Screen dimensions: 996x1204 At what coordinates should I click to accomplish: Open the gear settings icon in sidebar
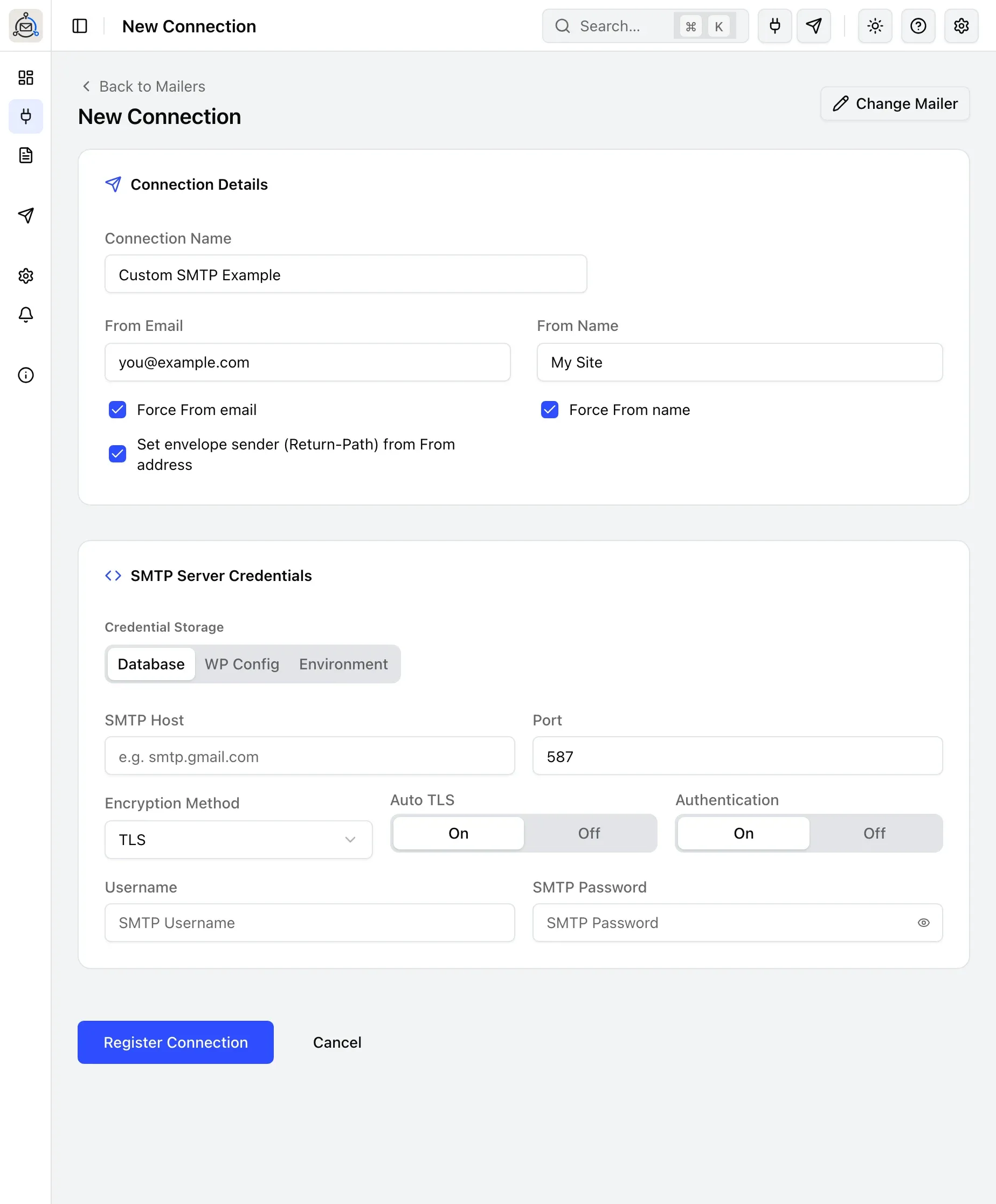point(26,276)
